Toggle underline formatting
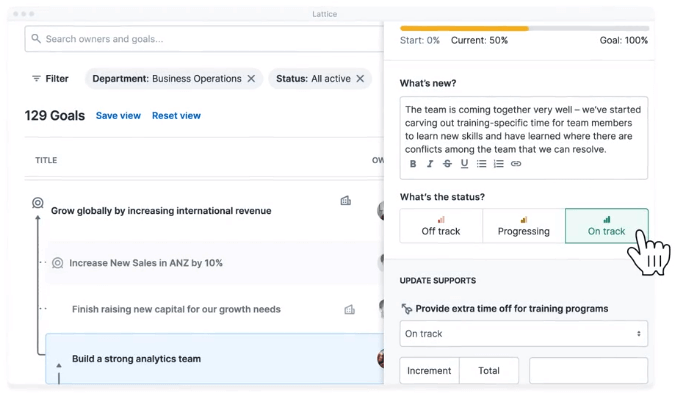684x398 pixels. pyautogui.click(x=464, y=164)
